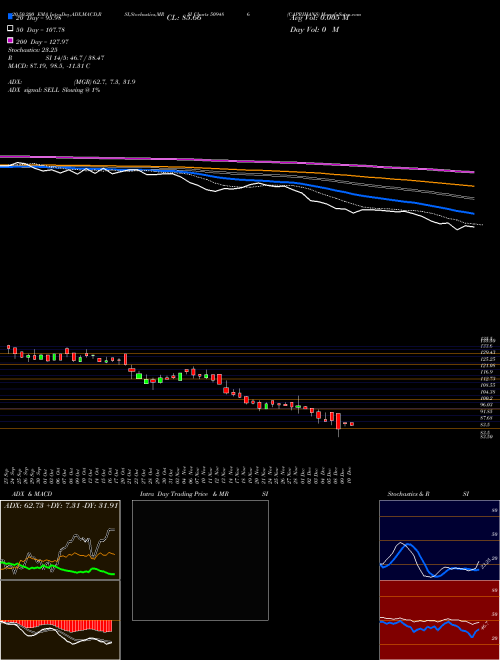The image size is (500, 660).
Task: Select the '200 Day - 127.97' legend text
Action: click(x=42, y=42)
